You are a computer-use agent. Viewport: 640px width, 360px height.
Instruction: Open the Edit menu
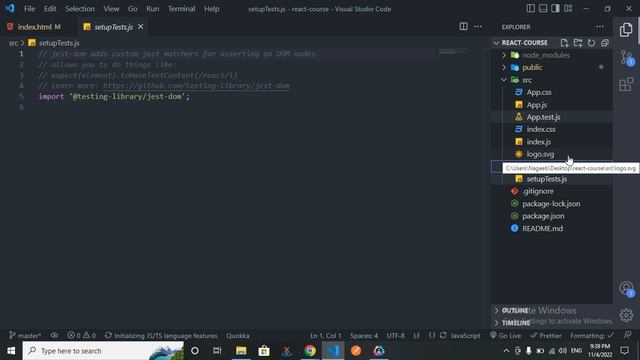(50, 9)
